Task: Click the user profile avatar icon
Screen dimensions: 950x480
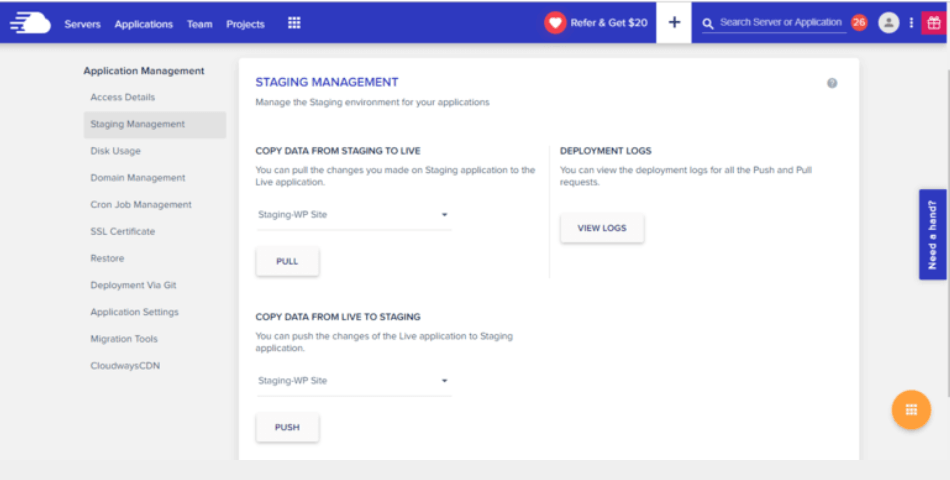Action: [x=888, y=23]
